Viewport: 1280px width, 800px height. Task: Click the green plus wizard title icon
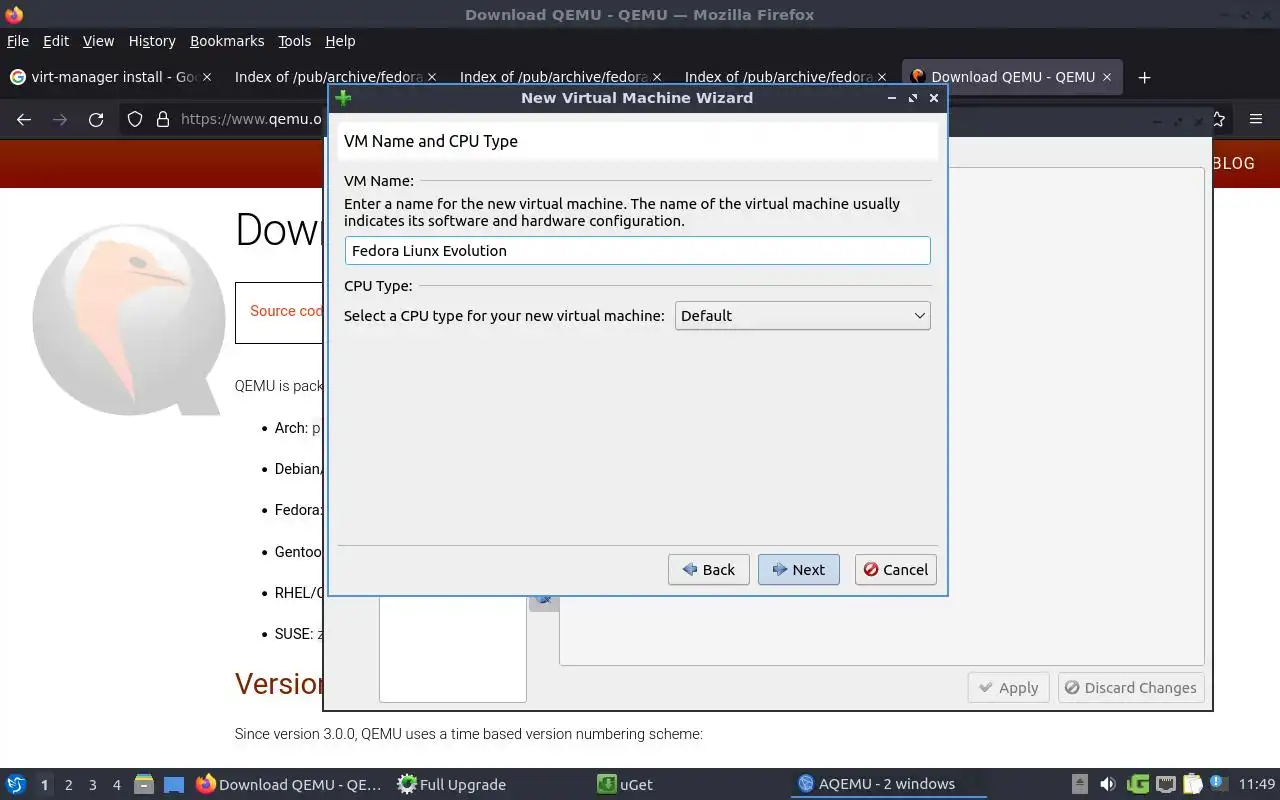[x=343, y=98]
